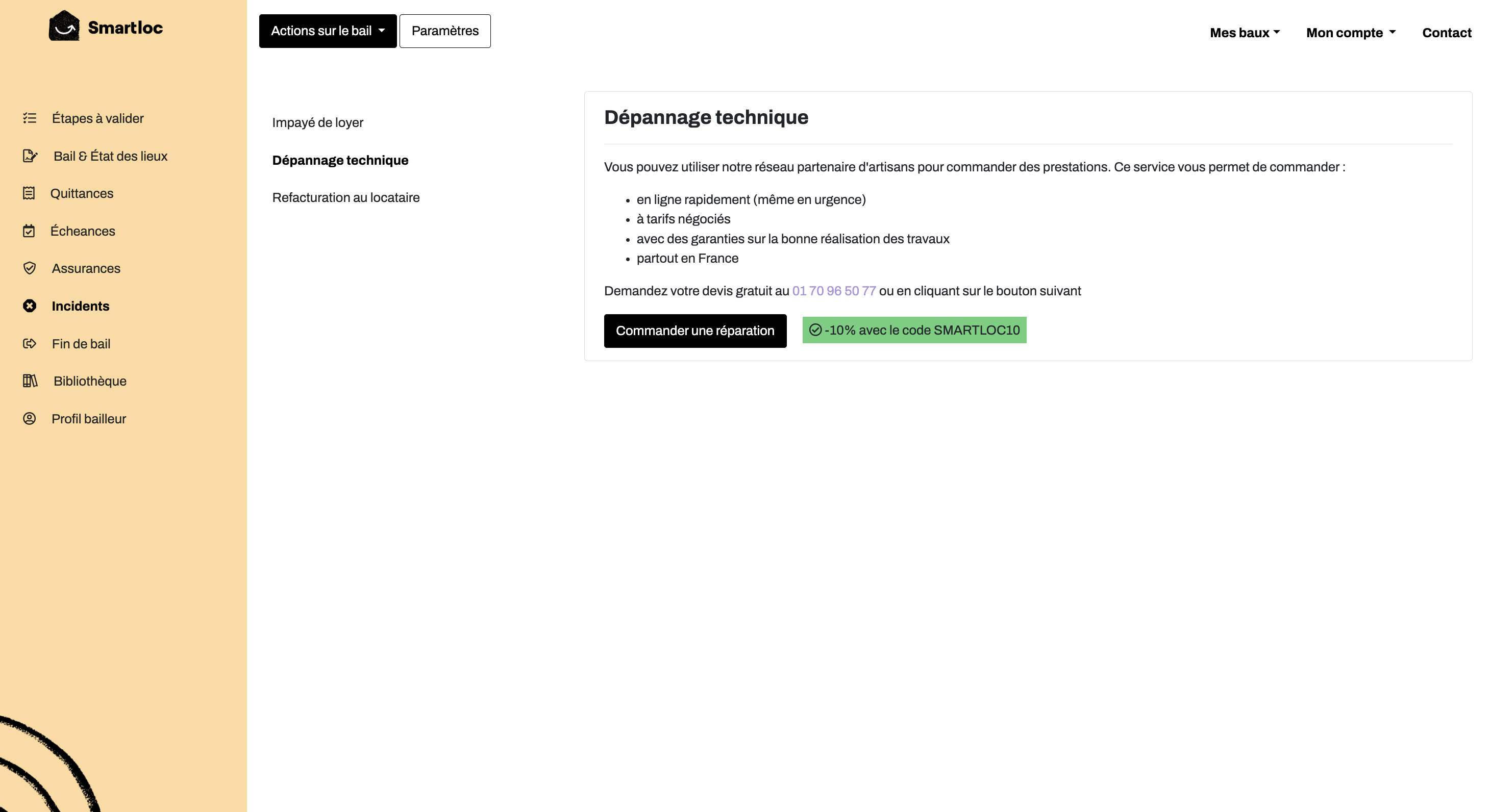
Task: Expand the Actions sur le bail dropdown
Action: [328, 31]
